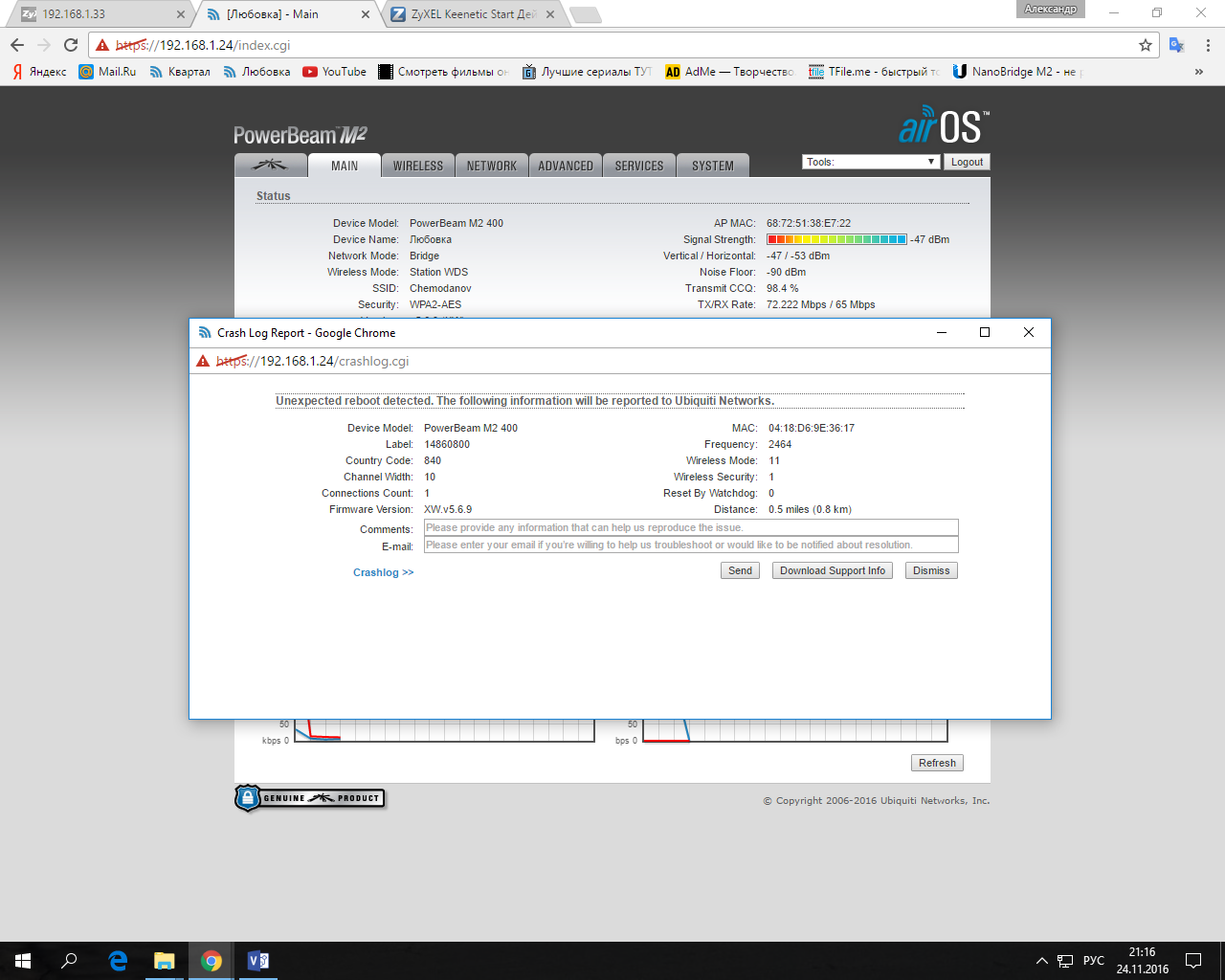
Task: Click Send button in crash report
Action: pyautogui.click(x=740, y=570)
